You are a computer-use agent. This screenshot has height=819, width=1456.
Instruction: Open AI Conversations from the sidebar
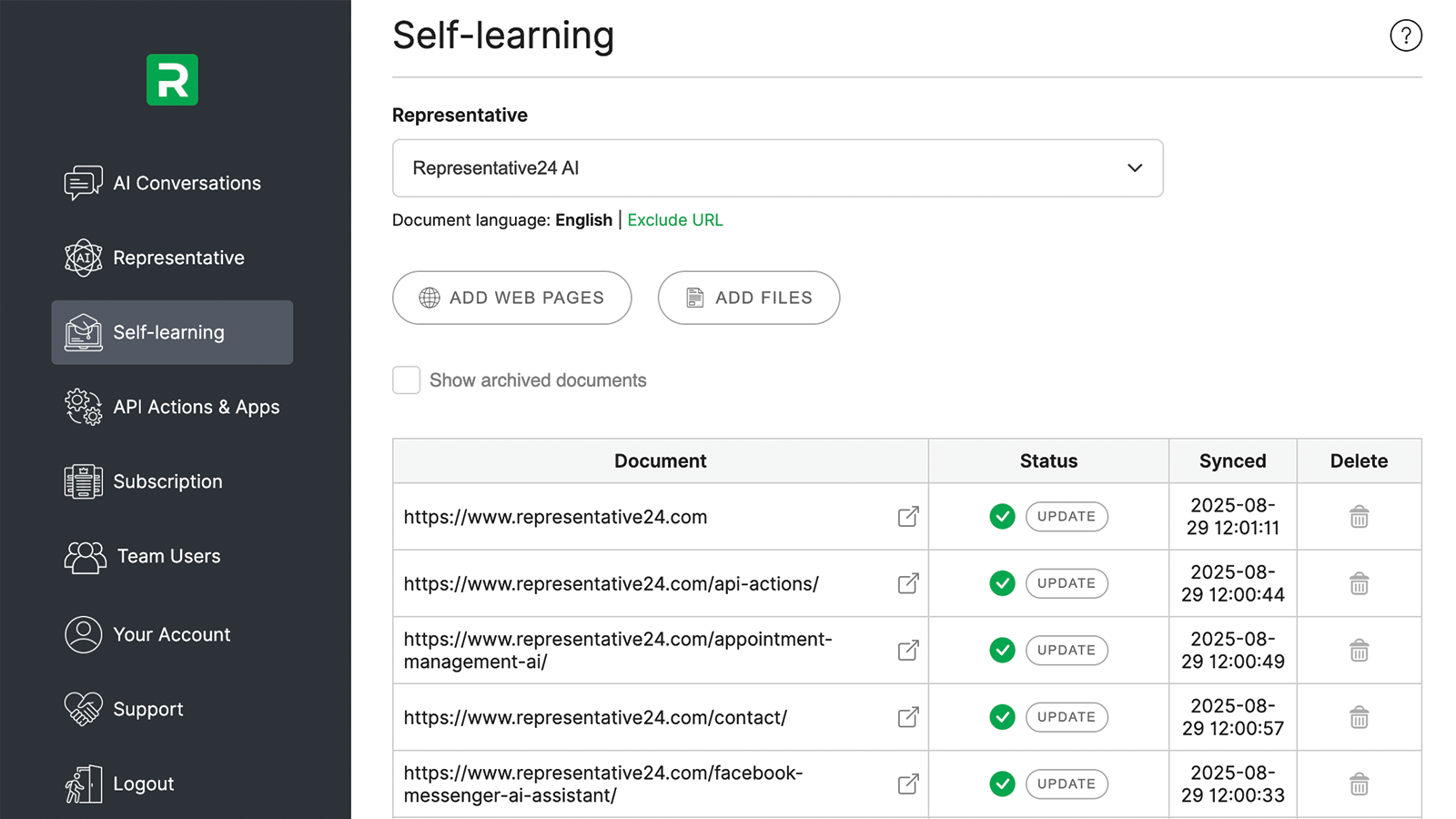point(186,183)
